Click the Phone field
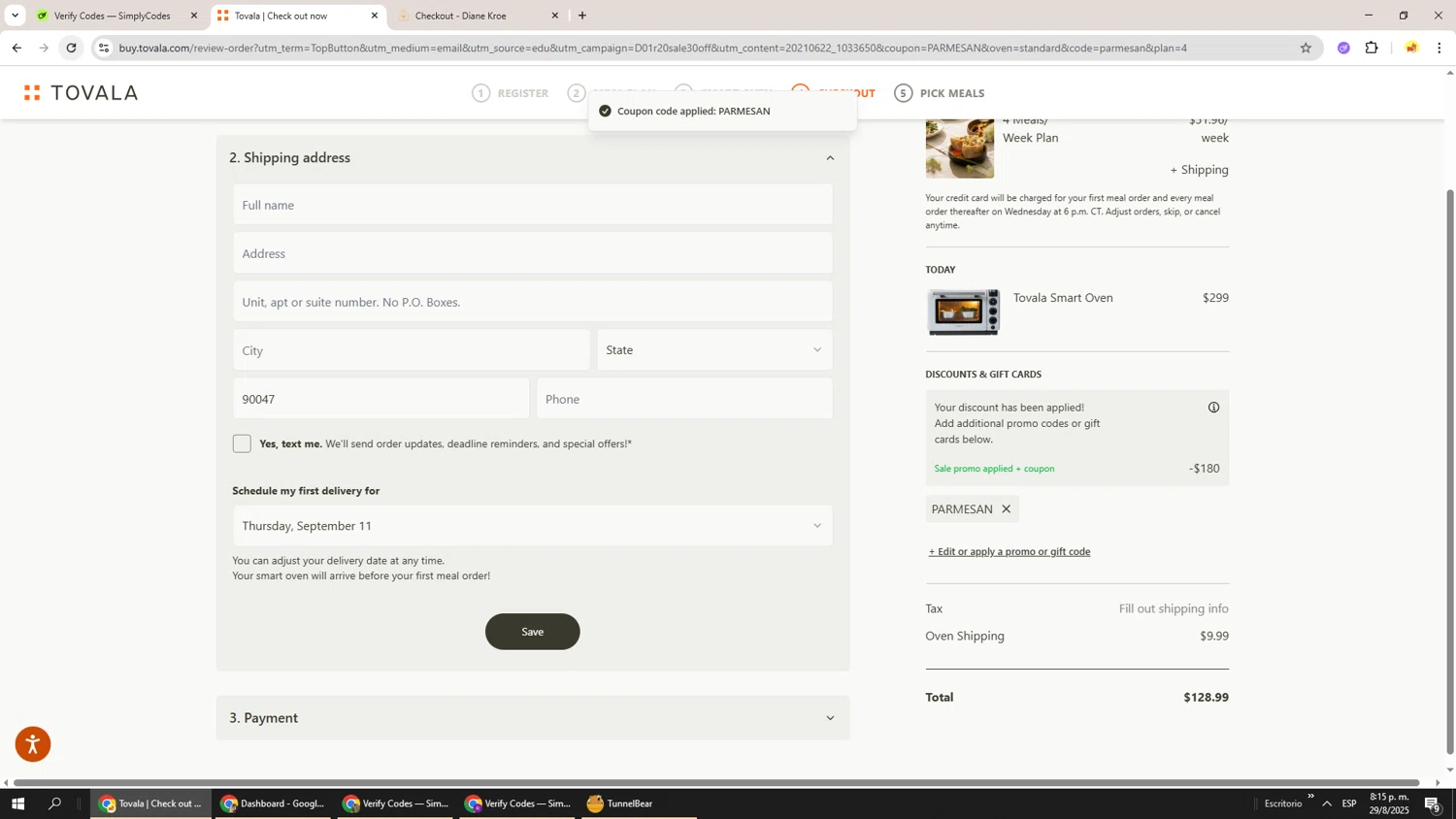This screenshot has height=819, width=1456. (x=684, y=399)
